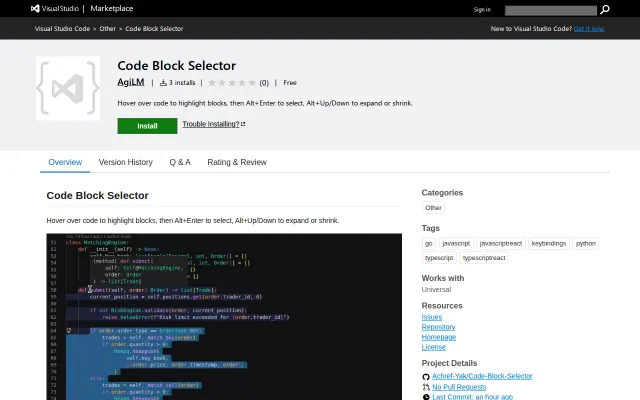
Task: Click the (0) rating count
Action: pos(264,83)
